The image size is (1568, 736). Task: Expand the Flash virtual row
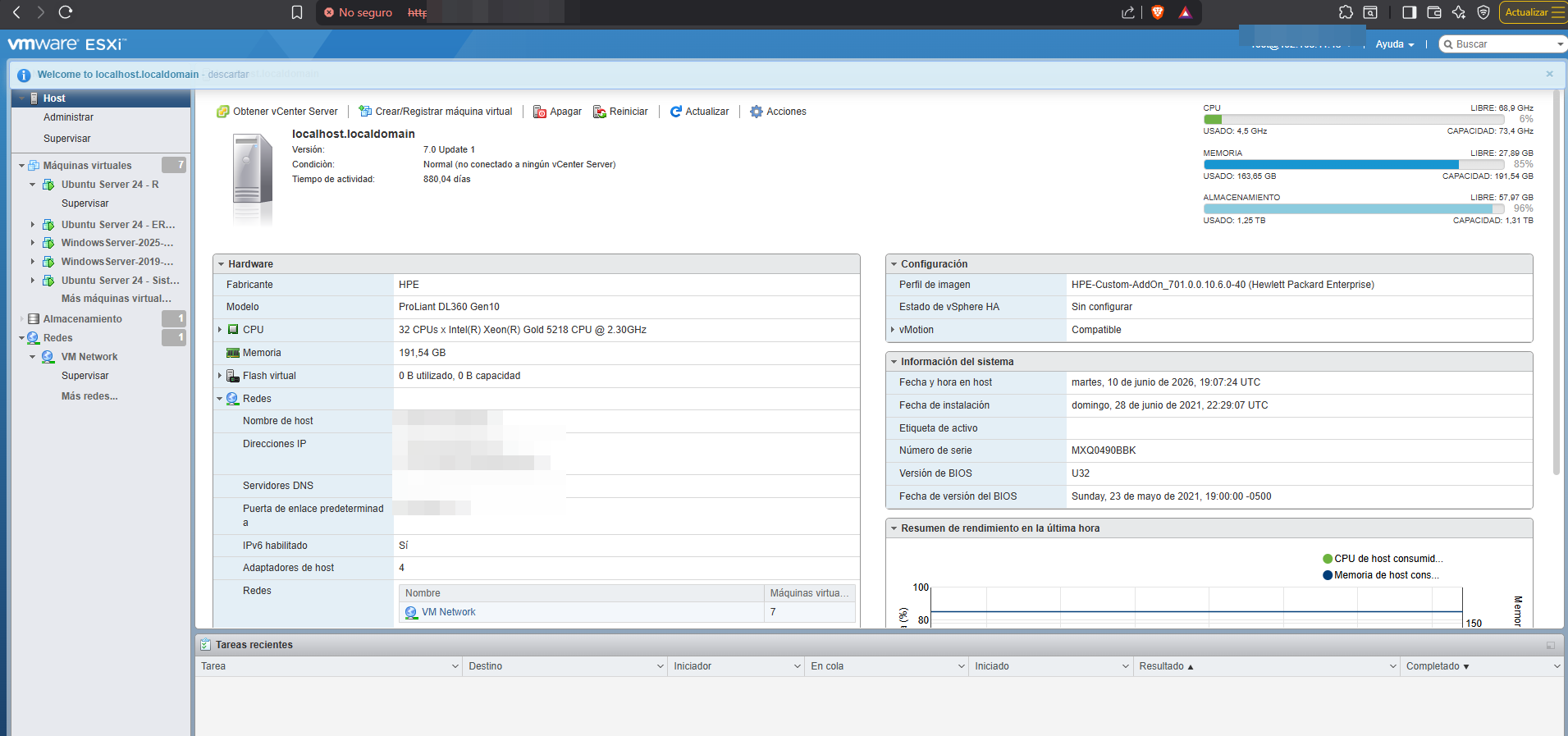pyautogui.click(x=220, y=376)
